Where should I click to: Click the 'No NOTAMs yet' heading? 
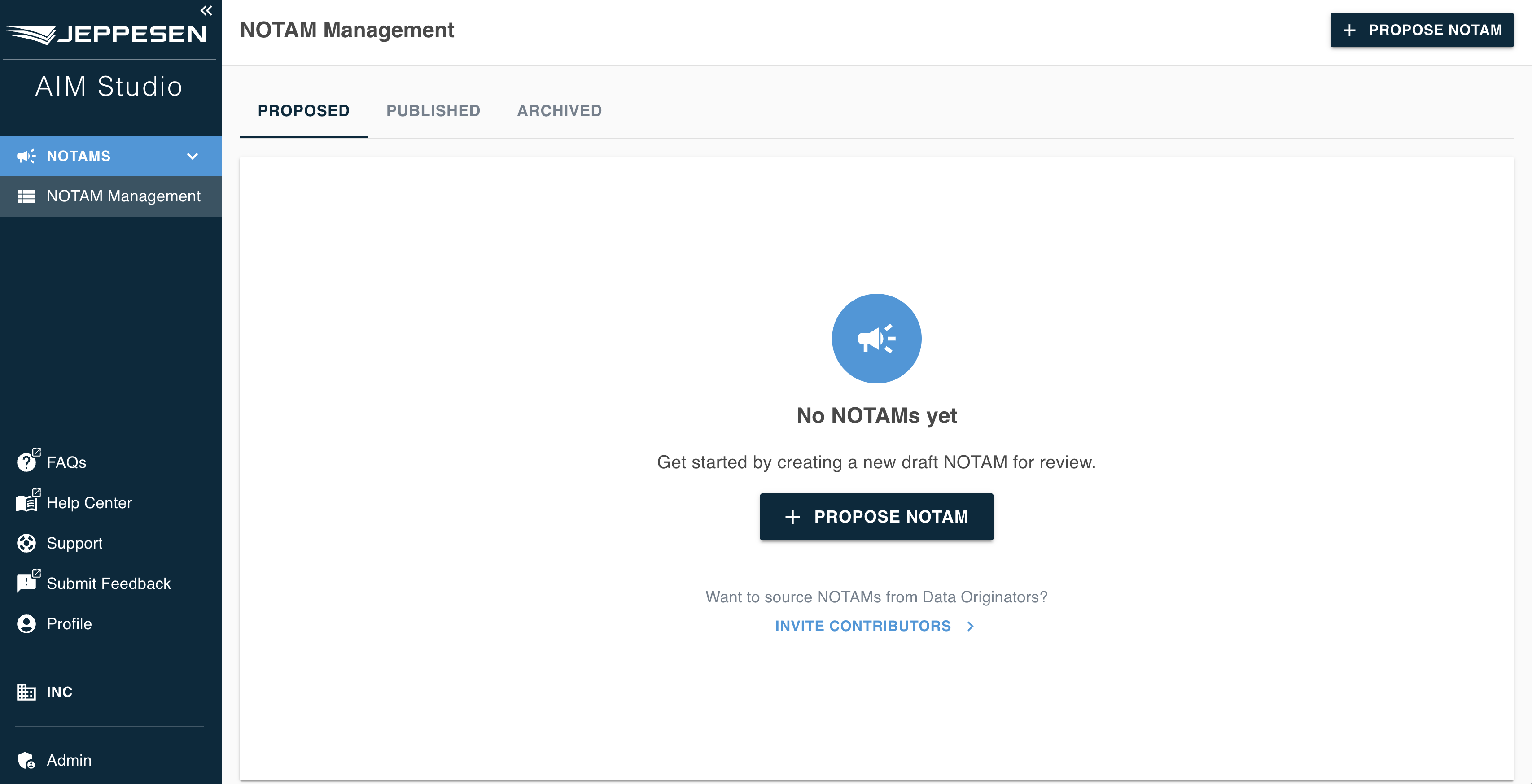pos(876,416)
